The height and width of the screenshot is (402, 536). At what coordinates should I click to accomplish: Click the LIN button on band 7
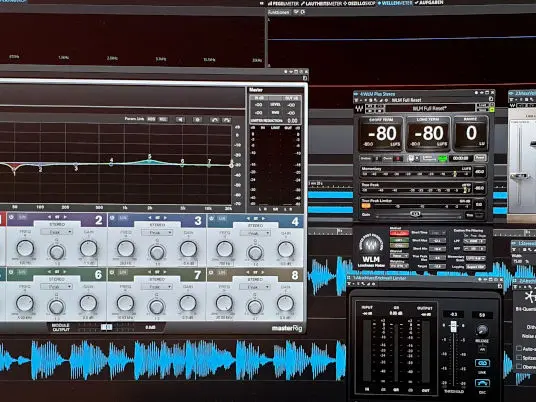point(123,272)
